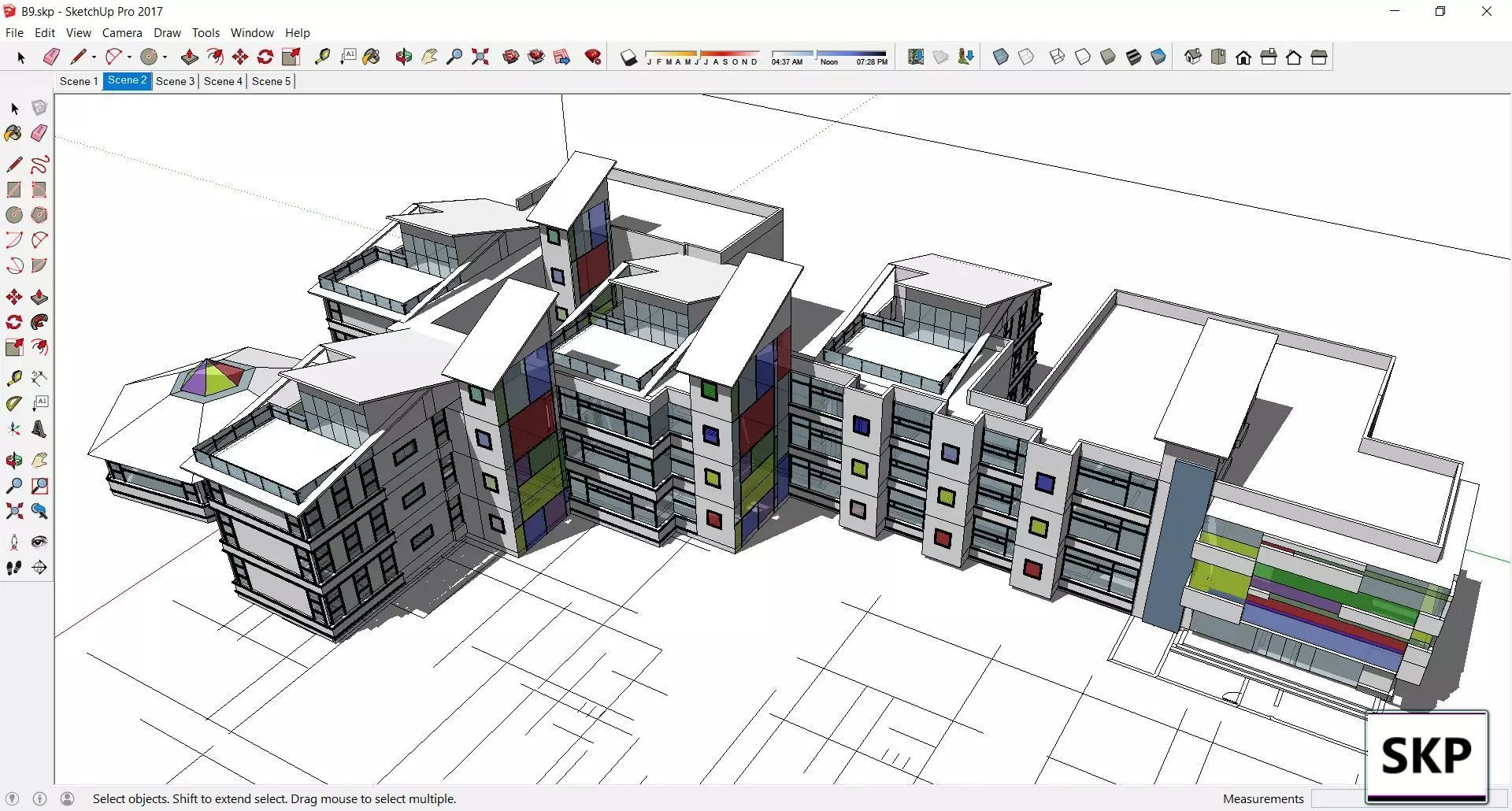Screen dimensions: 1512x811
Task: Switch to Left standard view
Action: point(1319,57)
